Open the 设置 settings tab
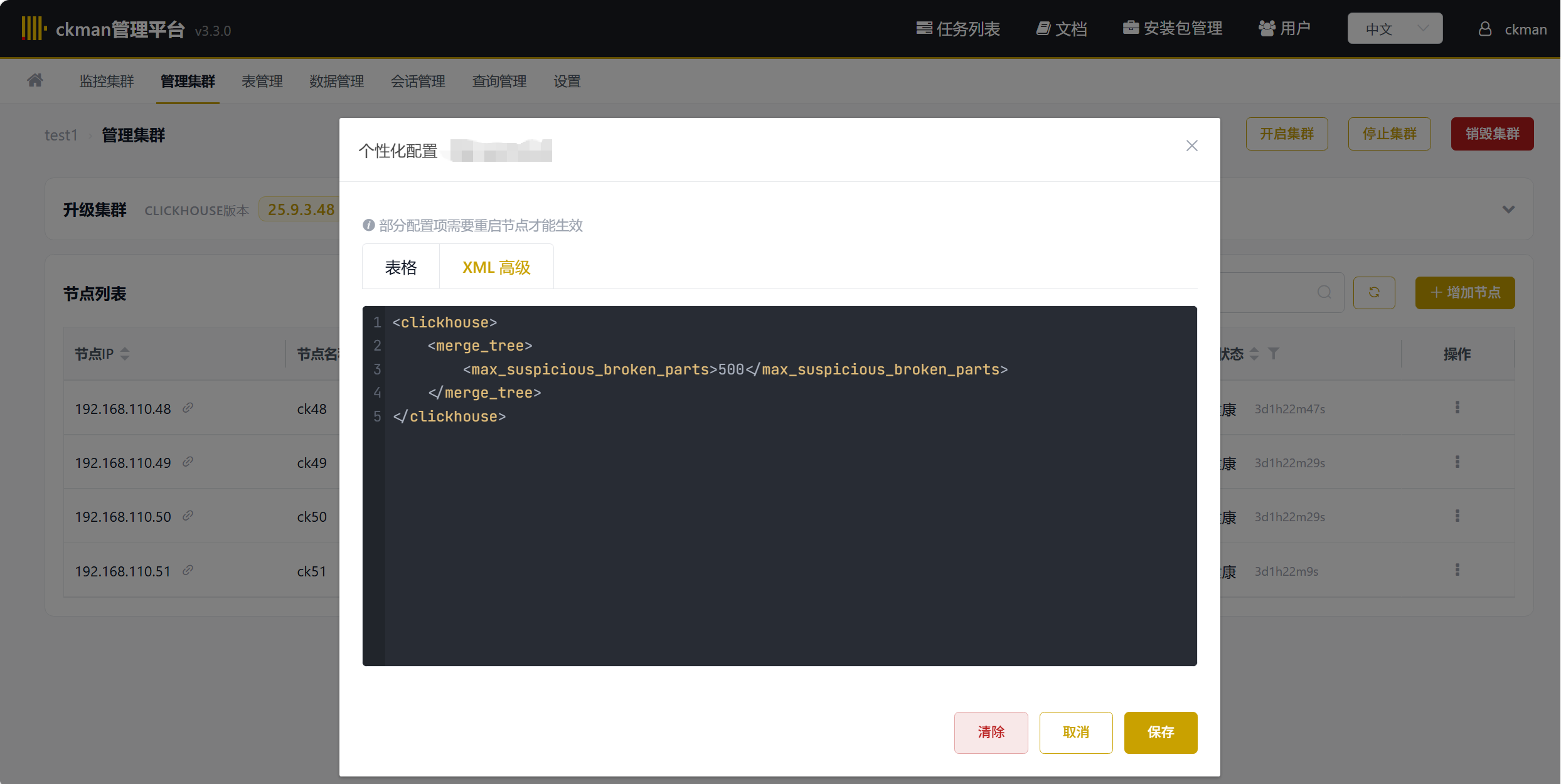The height and width of the screenshot is (784, 1561). click(567, 82)
